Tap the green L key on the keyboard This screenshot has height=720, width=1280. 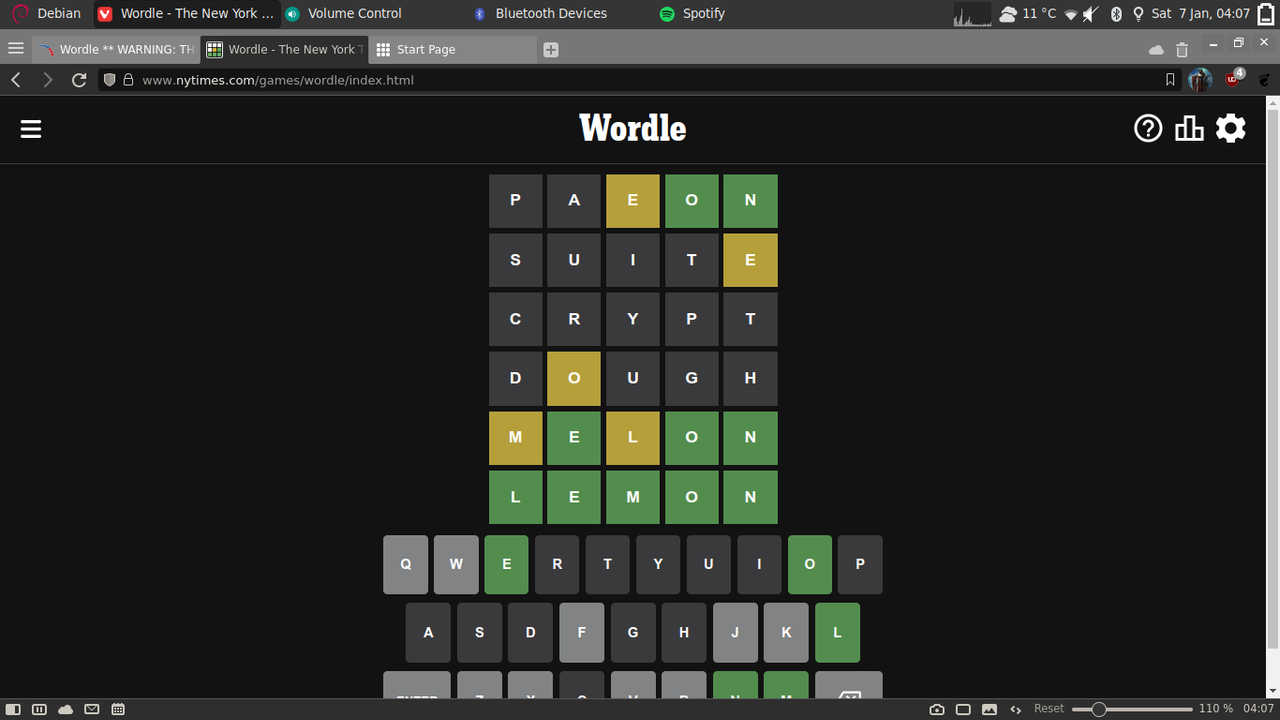tap(838, 633)
